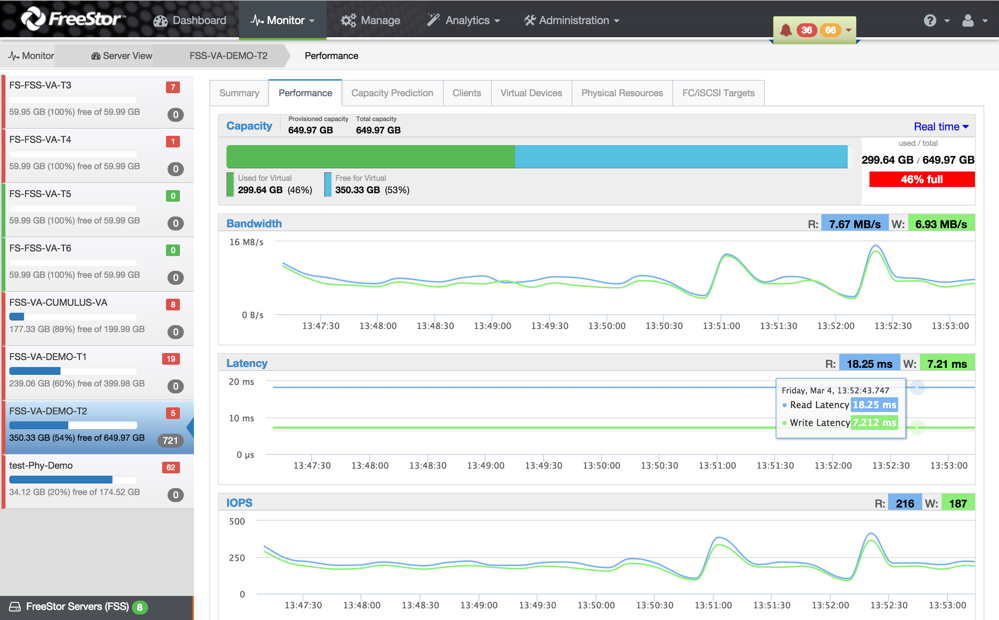Click the FSS-VA-DEMO-T2 breadcrumb
Image resolution: width=999 pixels, height=620 pixels.
click(x=228, y=55)
